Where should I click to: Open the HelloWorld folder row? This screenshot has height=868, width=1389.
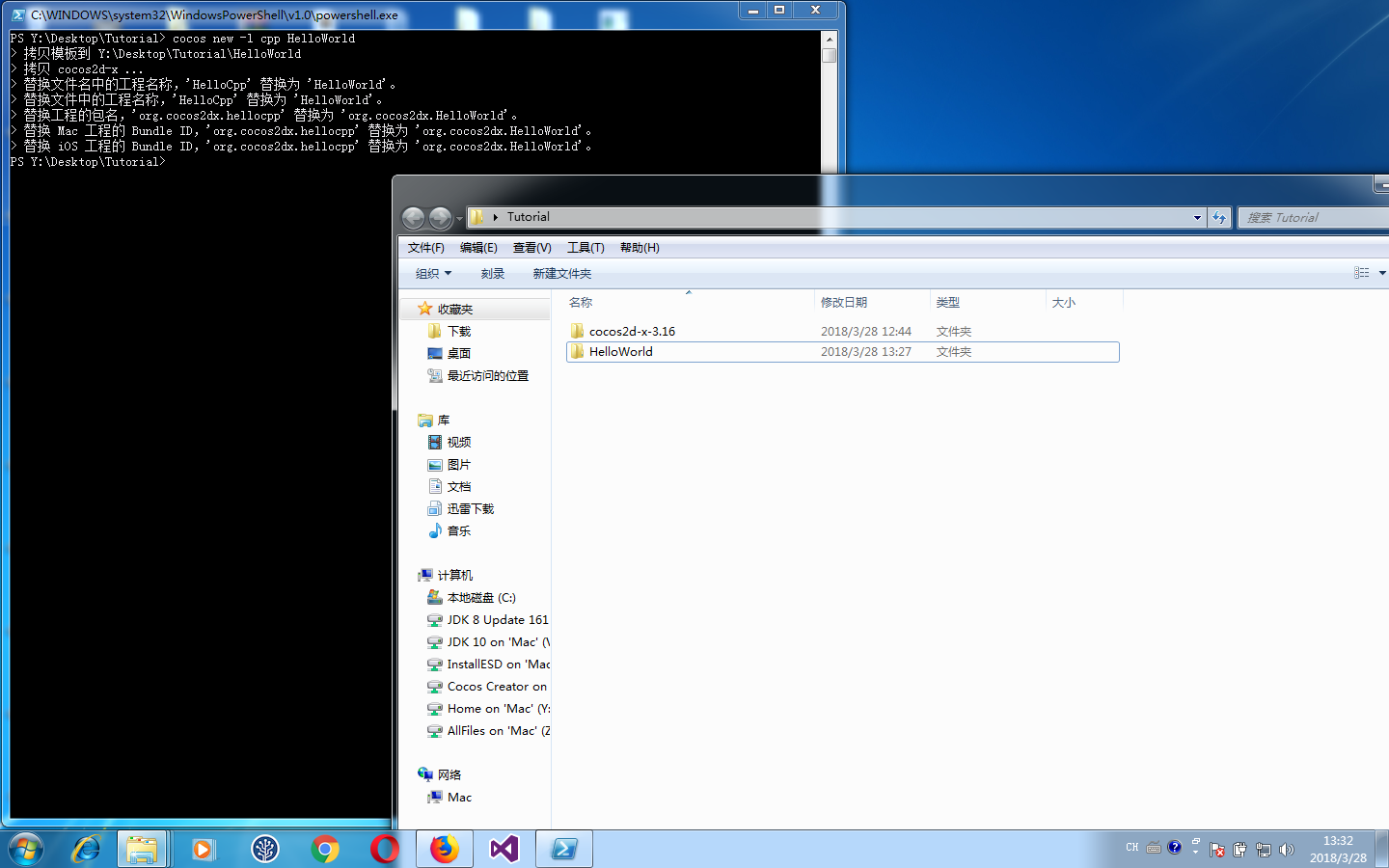click(x=842, y=352)
